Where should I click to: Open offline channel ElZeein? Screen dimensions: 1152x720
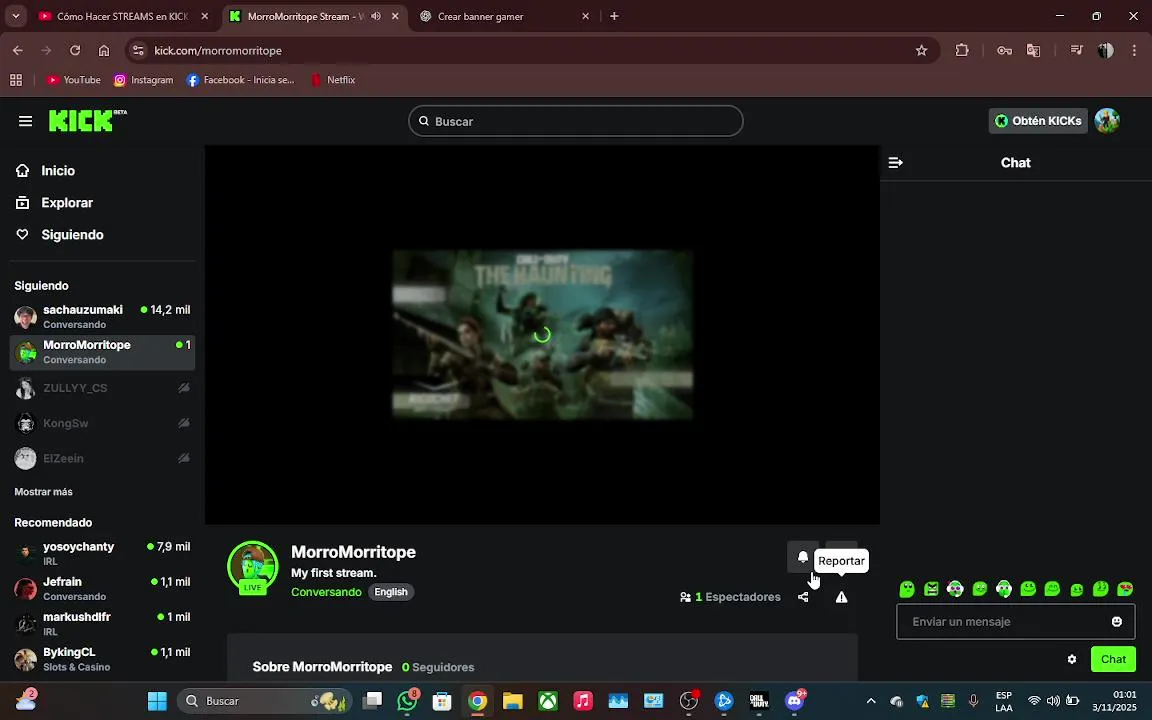tap(102, 458)
